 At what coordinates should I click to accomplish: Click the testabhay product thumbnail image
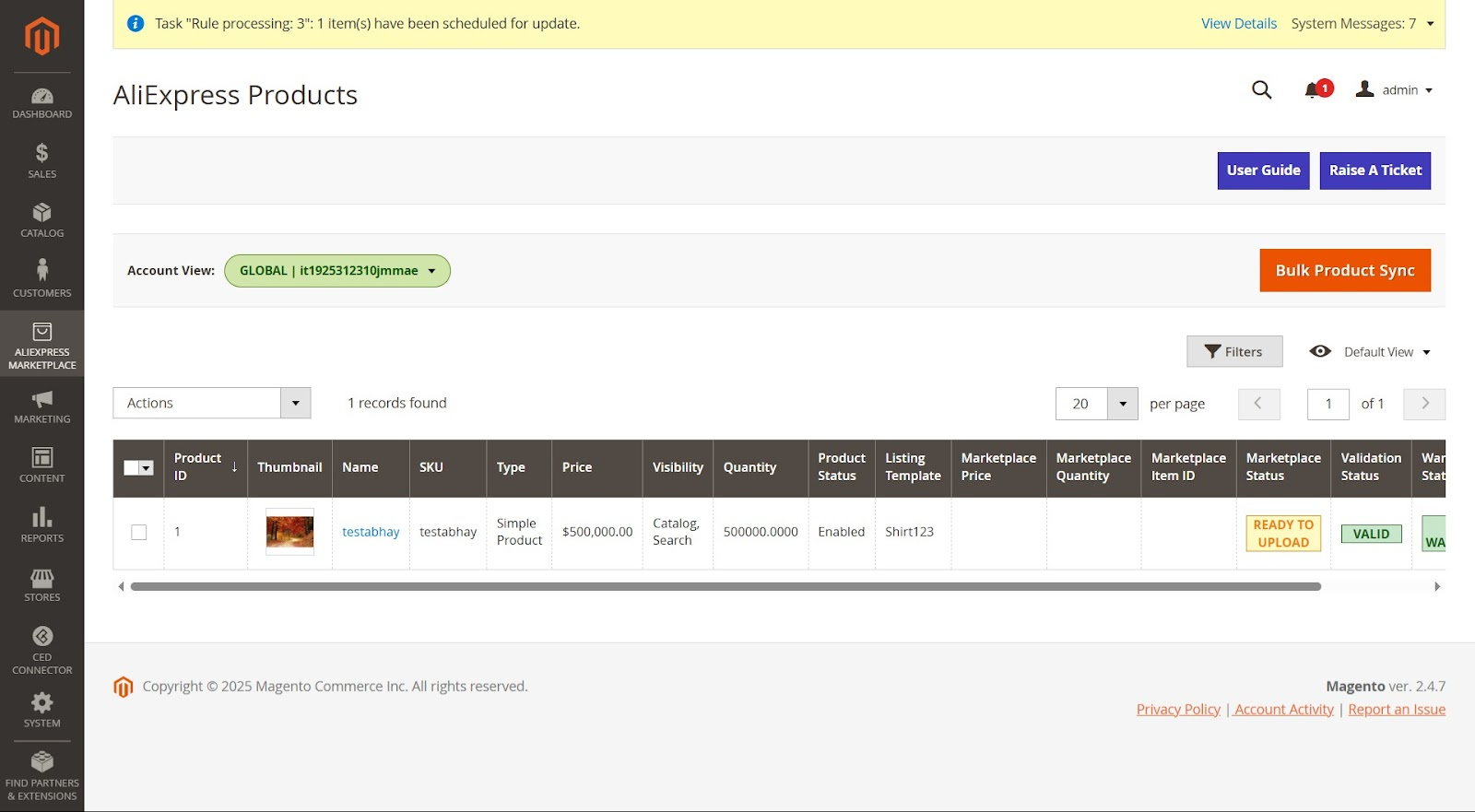click(289, 532)
